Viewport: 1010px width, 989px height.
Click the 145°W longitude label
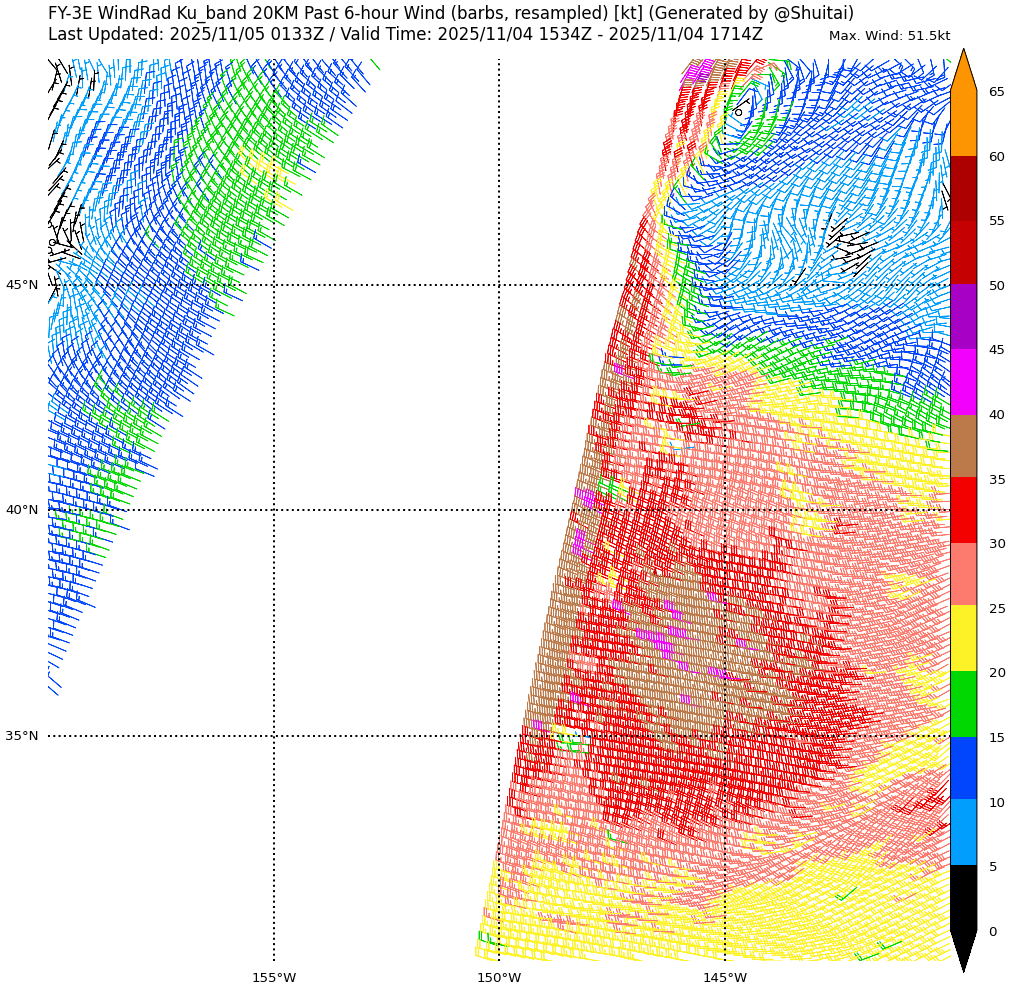point(725,977)
